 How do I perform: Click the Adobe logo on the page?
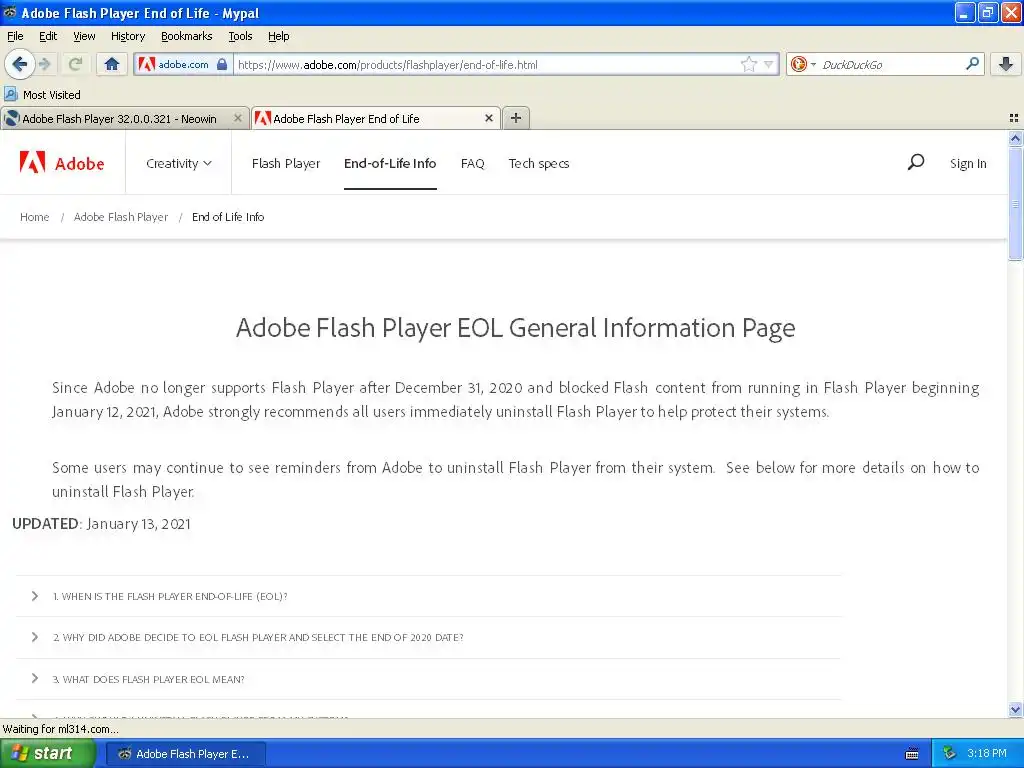coord(62,163)
